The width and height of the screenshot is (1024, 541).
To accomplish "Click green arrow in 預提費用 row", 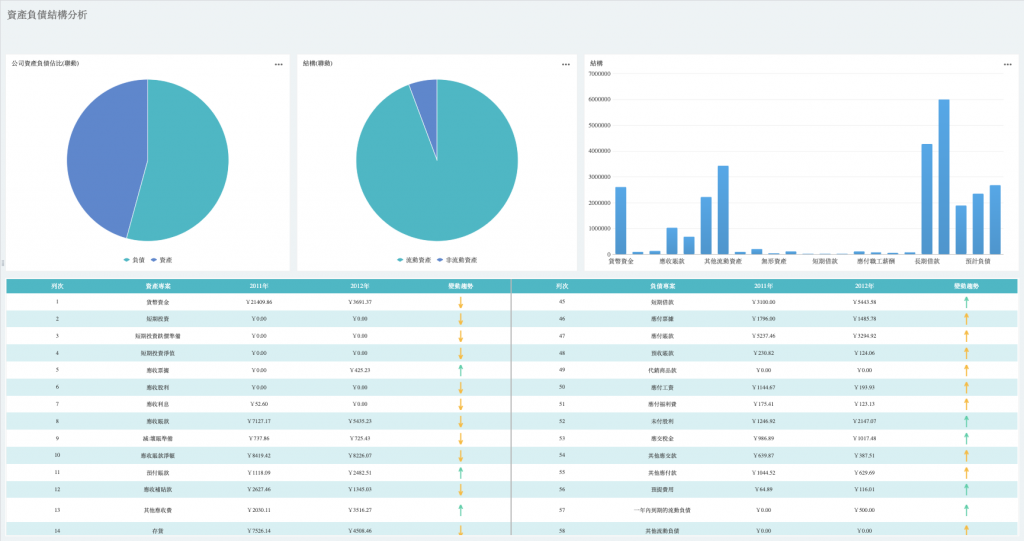I will tap(966, 489).
